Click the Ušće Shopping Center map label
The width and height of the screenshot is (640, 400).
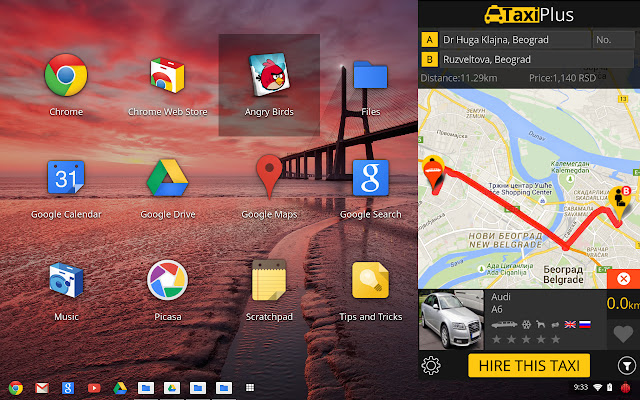[x=520, y=189]
